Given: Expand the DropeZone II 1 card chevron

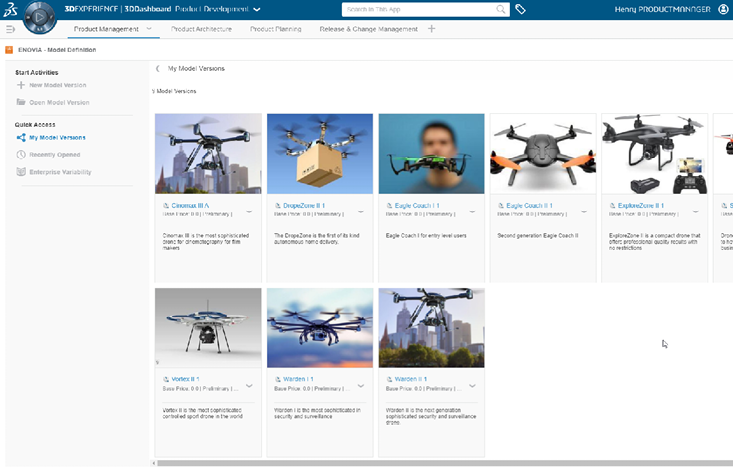Looking at the screenshot, I should click(x=361, y=212).
